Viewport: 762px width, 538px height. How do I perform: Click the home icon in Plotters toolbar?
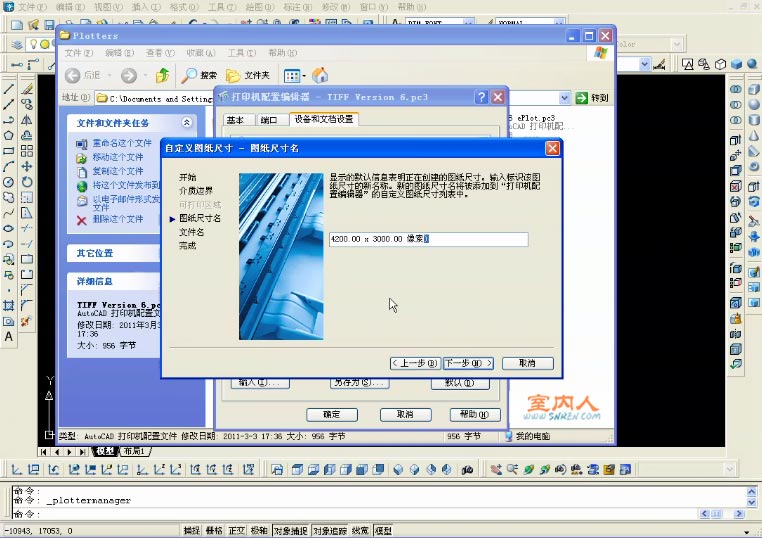pyautogui.click(x=320, y=75)
